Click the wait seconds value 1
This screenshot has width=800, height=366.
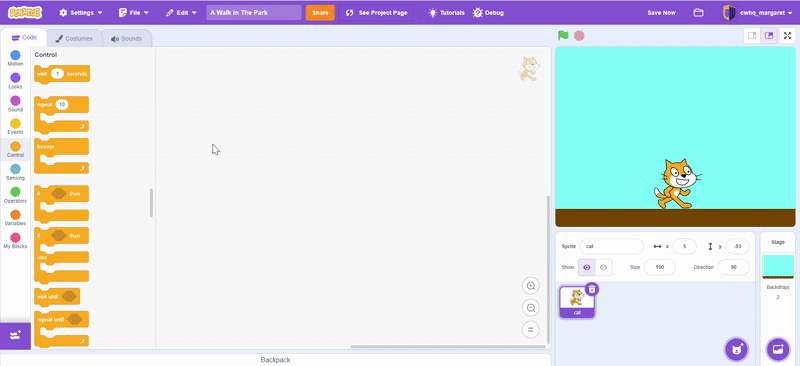(x=58, y=74)
